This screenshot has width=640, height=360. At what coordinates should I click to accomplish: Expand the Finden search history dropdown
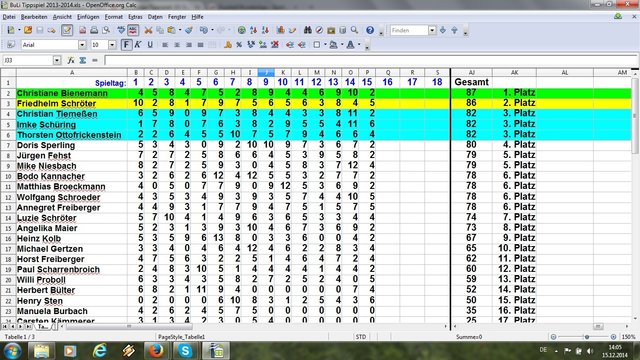tap(432, 30)
